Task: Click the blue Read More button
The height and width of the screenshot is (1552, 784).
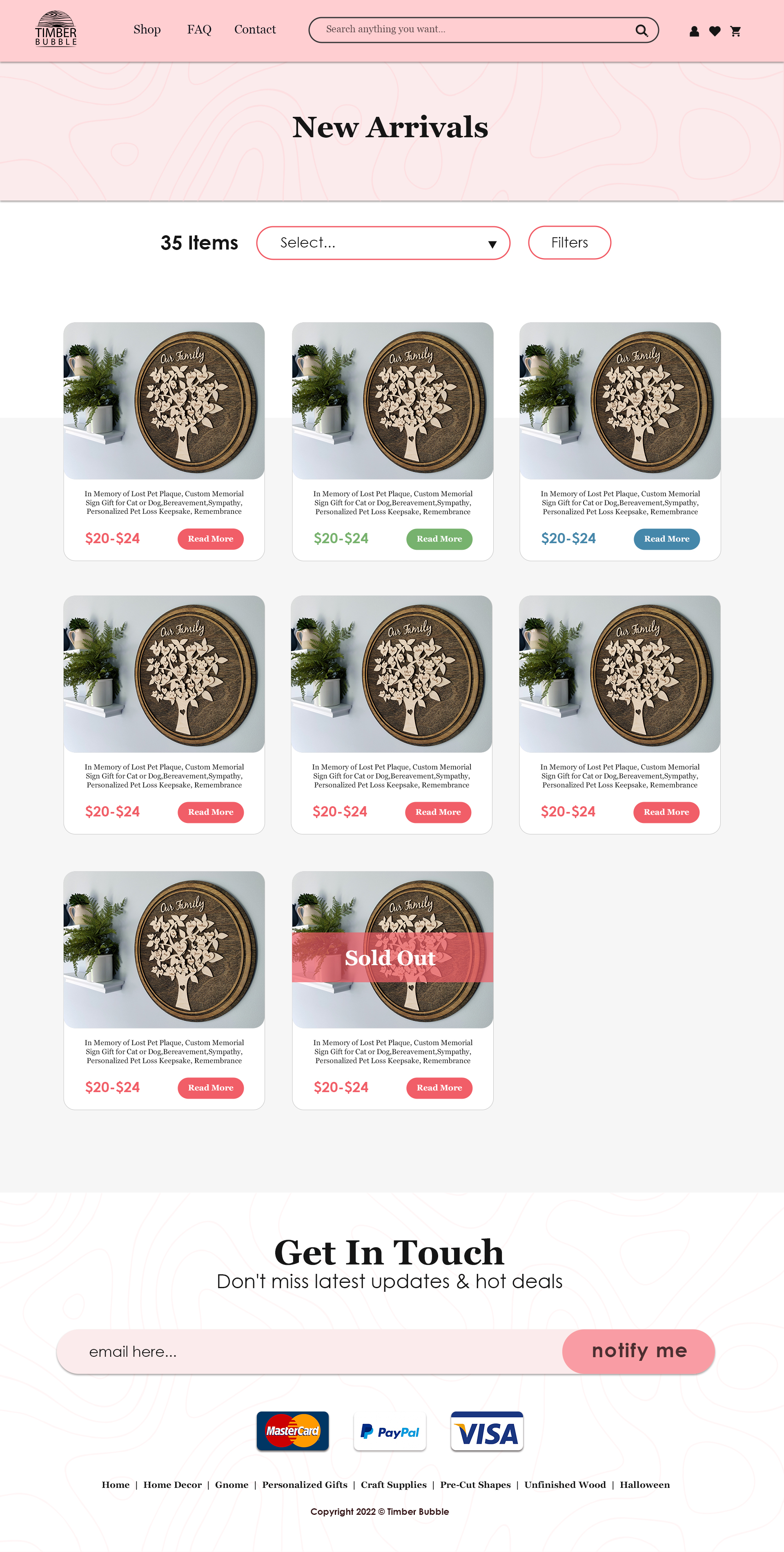Action: [x=666, y=539]
